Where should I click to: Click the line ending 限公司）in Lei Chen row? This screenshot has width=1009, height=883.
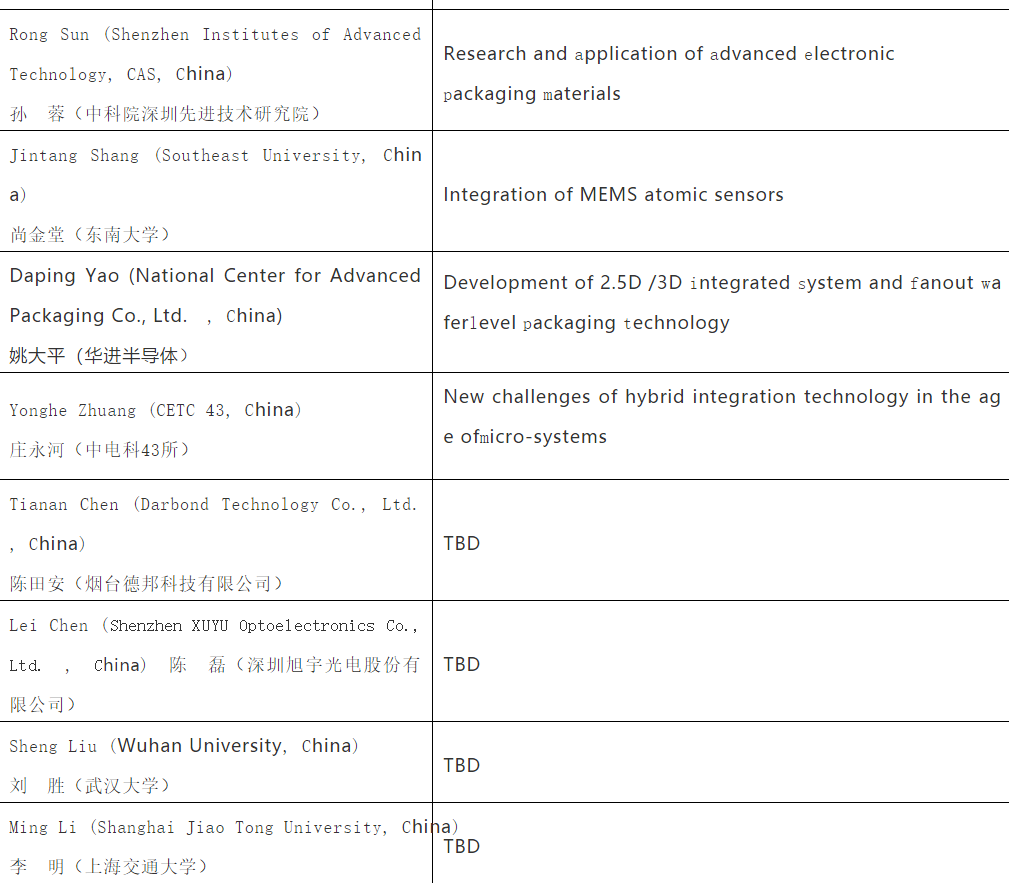tap(42, 705)
